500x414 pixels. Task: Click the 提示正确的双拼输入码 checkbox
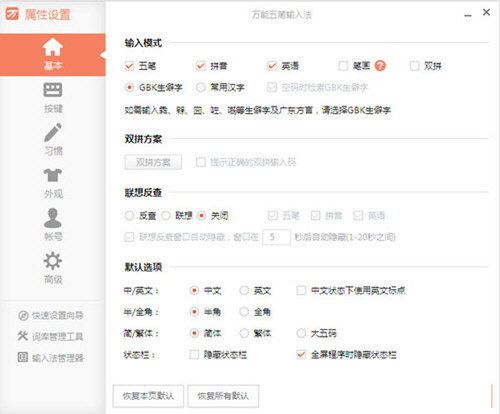201,162
